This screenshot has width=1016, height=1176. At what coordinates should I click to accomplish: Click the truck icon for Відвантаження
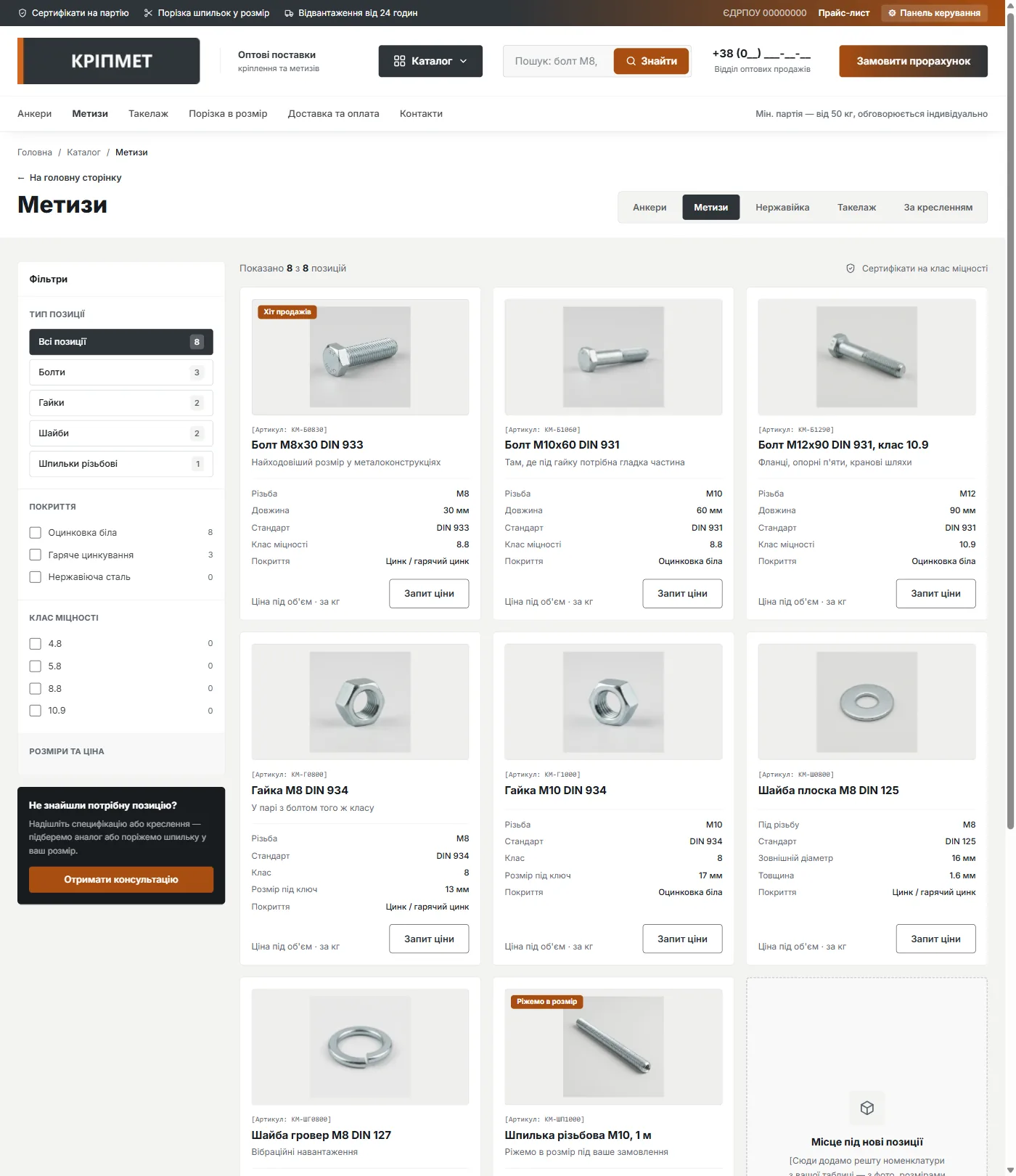click(x=289, y=13)
